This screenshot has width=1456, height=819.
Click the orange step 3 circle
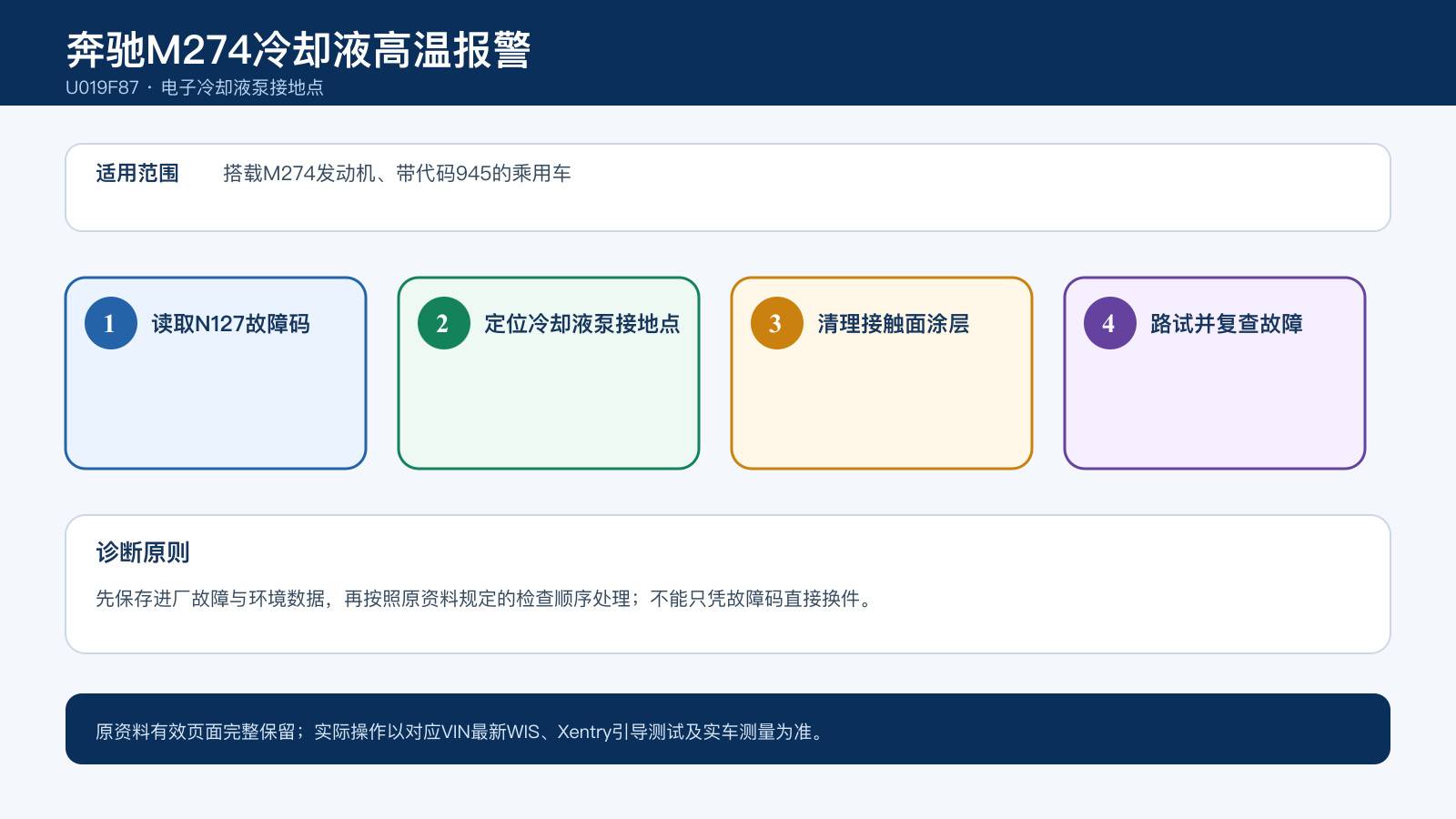click(777, 323)
